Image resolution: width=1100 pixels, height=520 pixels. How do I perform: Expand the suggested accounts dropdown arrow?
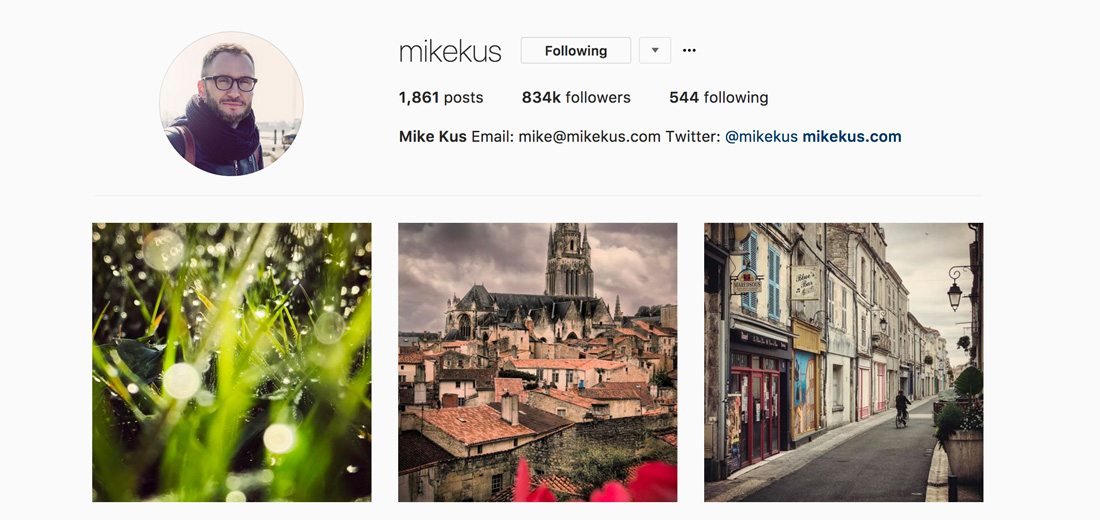(x=655, y=51)
